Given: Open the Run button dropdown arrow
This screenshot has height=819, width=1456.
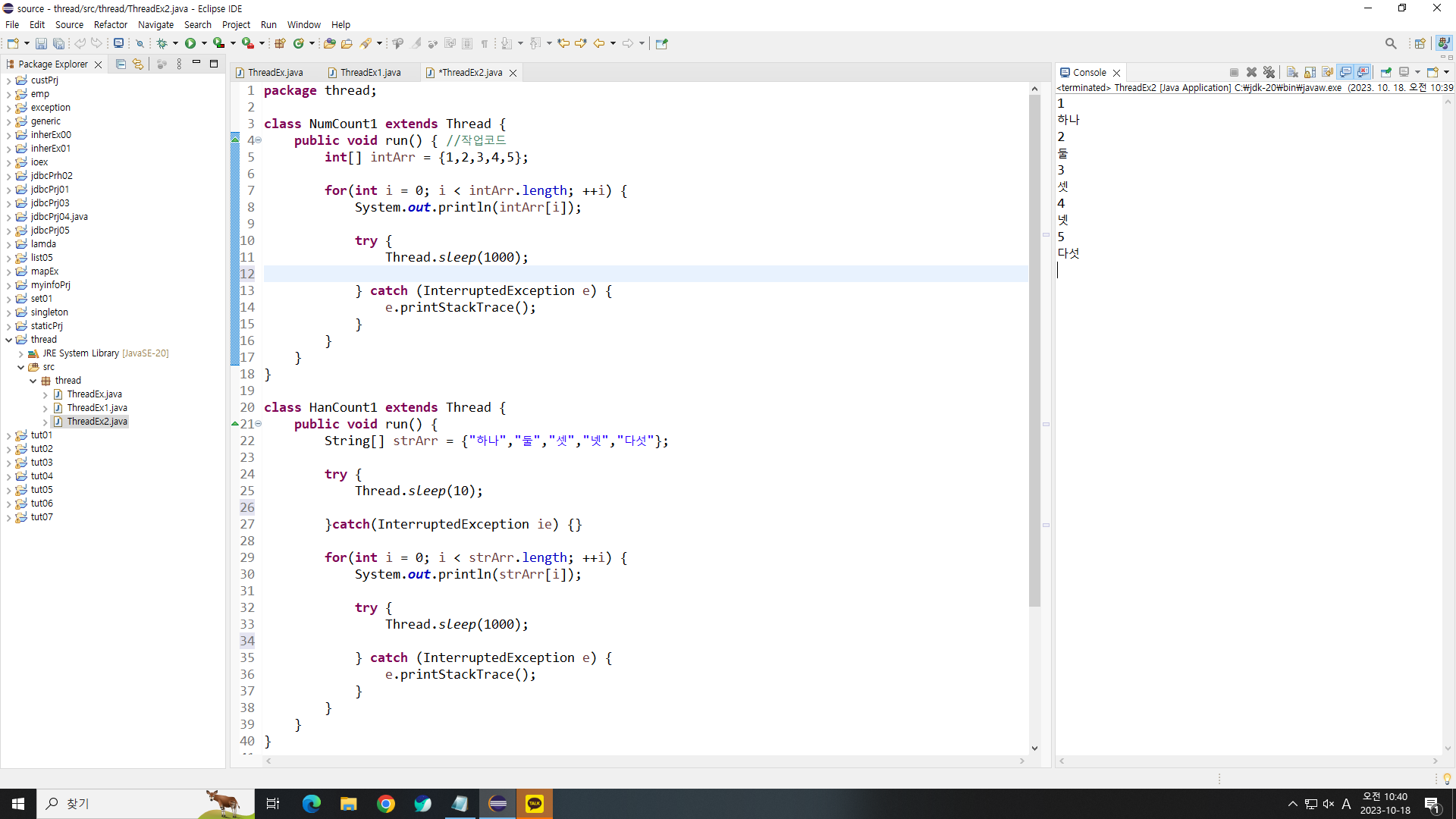Looking at the screenshot, I should [204, 43].
